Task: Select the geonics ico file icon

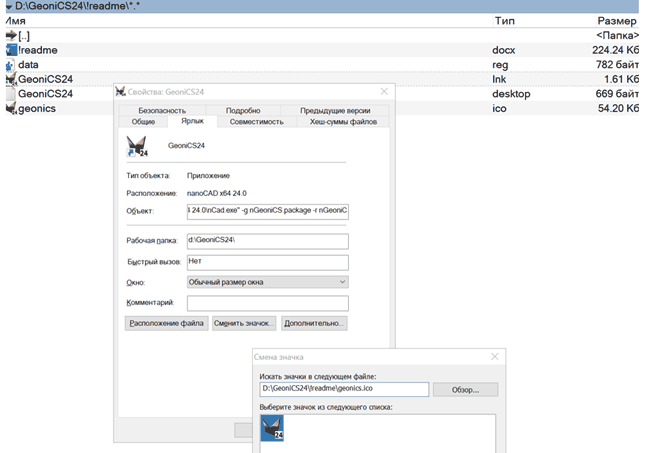Action: tap(11, 109)
